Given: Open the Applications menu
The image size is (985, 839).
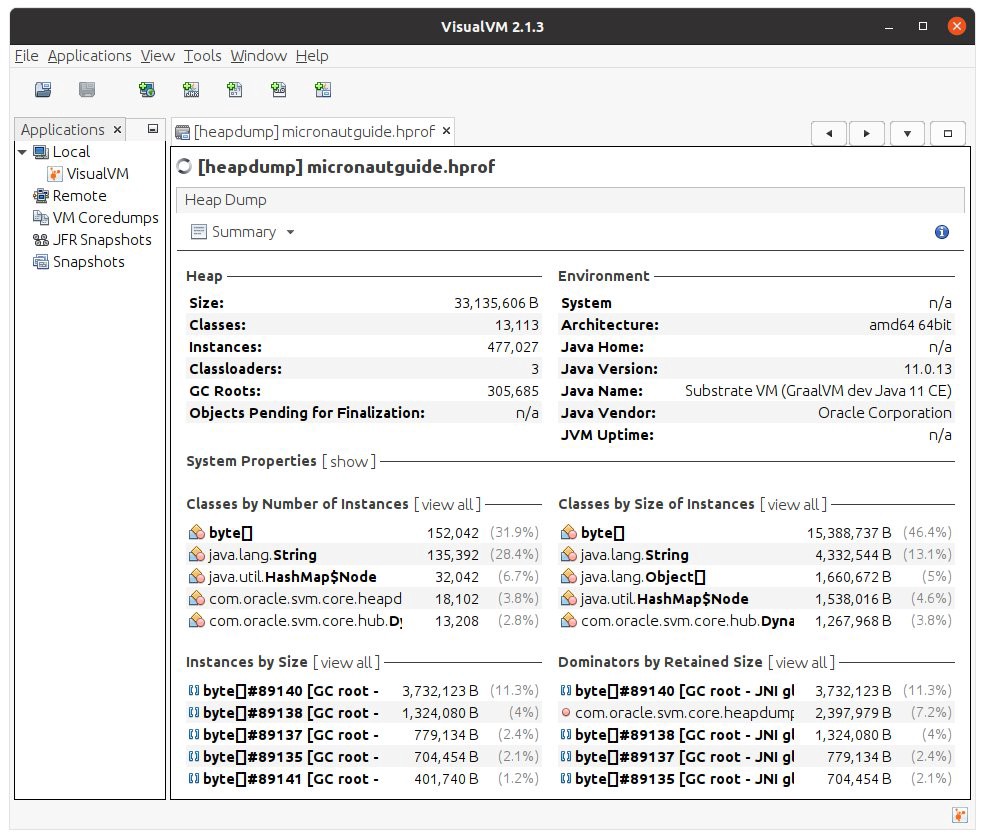Looking at the screenshot, I should coord(89,56).
